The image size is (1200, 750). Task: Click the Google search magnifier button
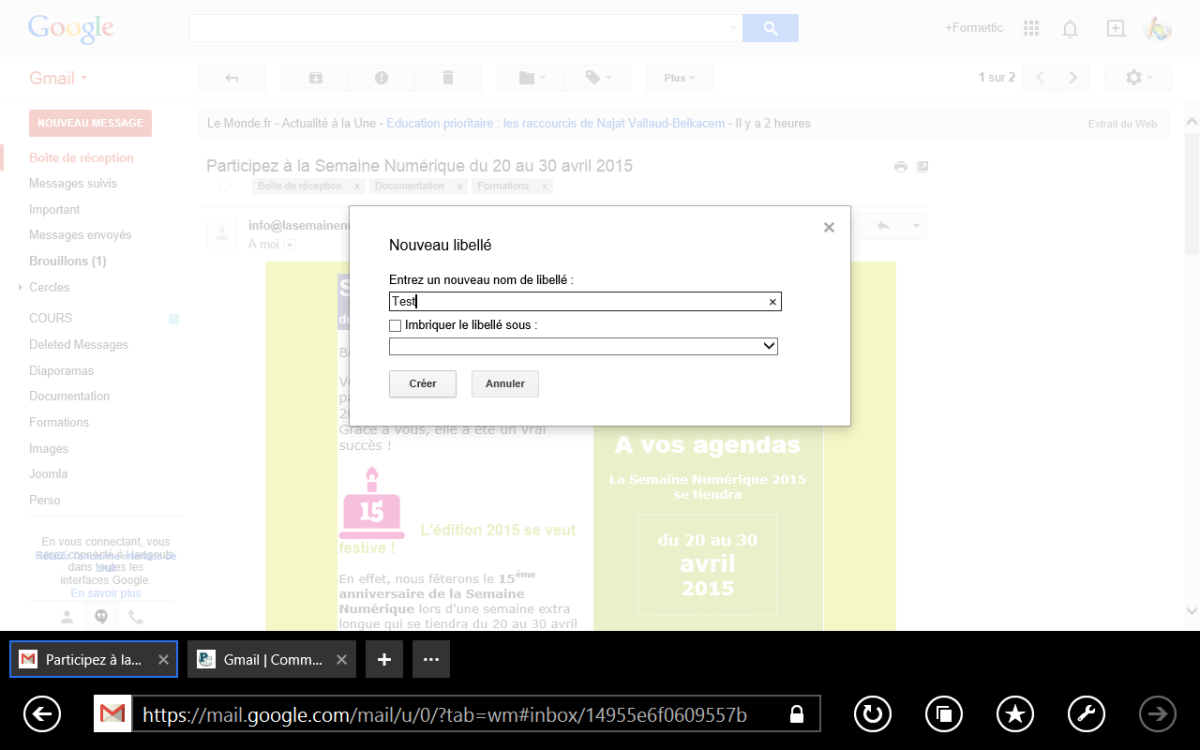770,28
